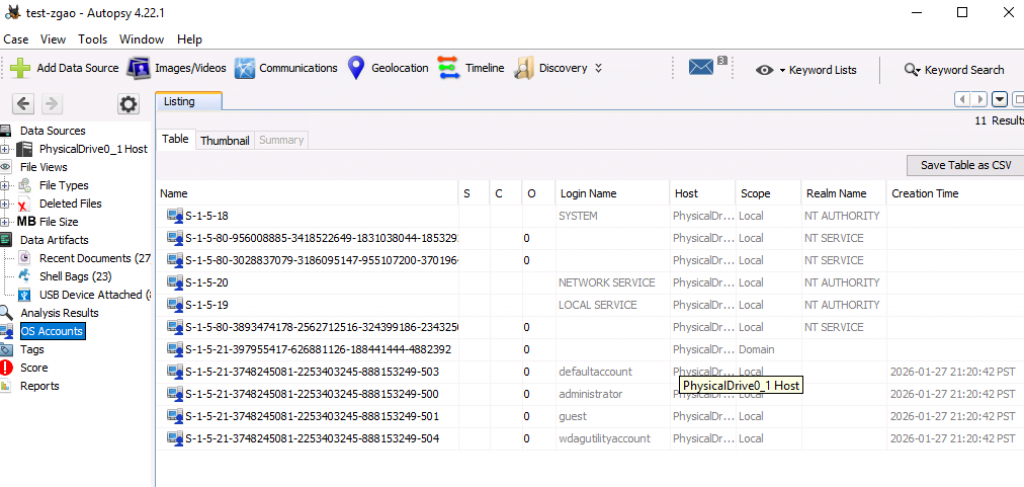Click the mail notifications envelope icon
Screen dimensions: 1024x487
[702, 68]
